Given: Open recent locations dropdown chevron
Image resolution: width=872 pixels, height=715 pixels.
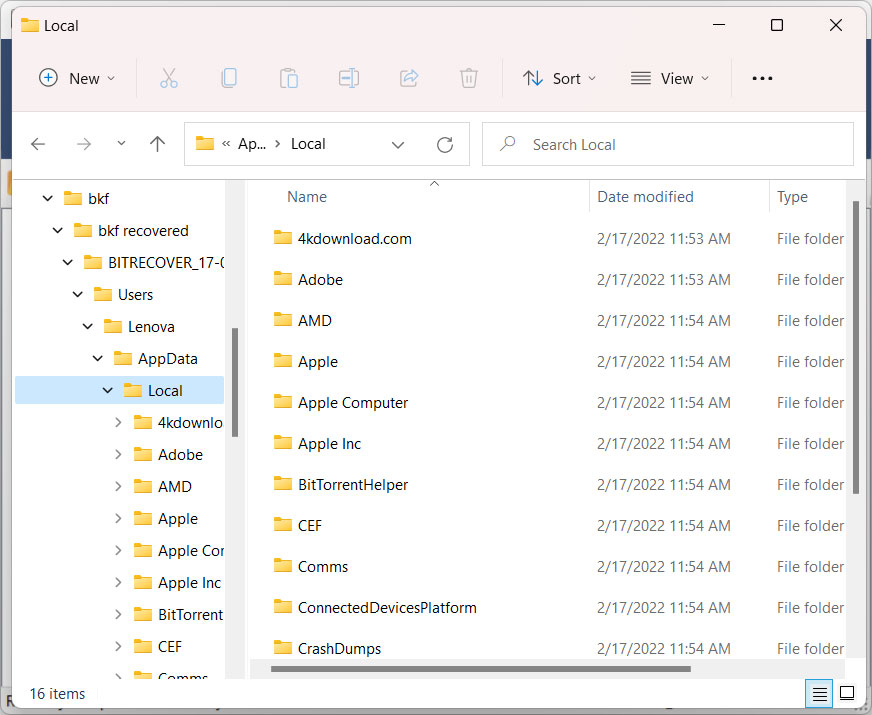Looking at the screenshot, I should coord(121,143).
